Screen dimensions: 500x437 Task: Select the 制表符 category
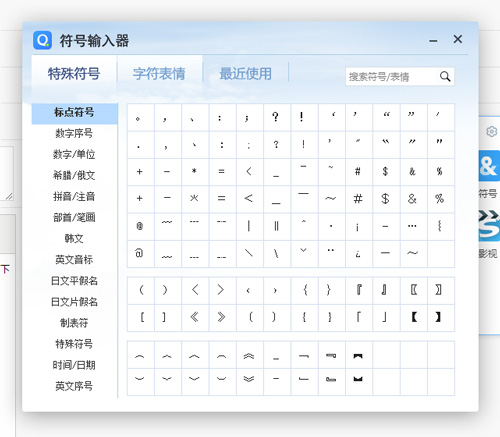(74, 323)
